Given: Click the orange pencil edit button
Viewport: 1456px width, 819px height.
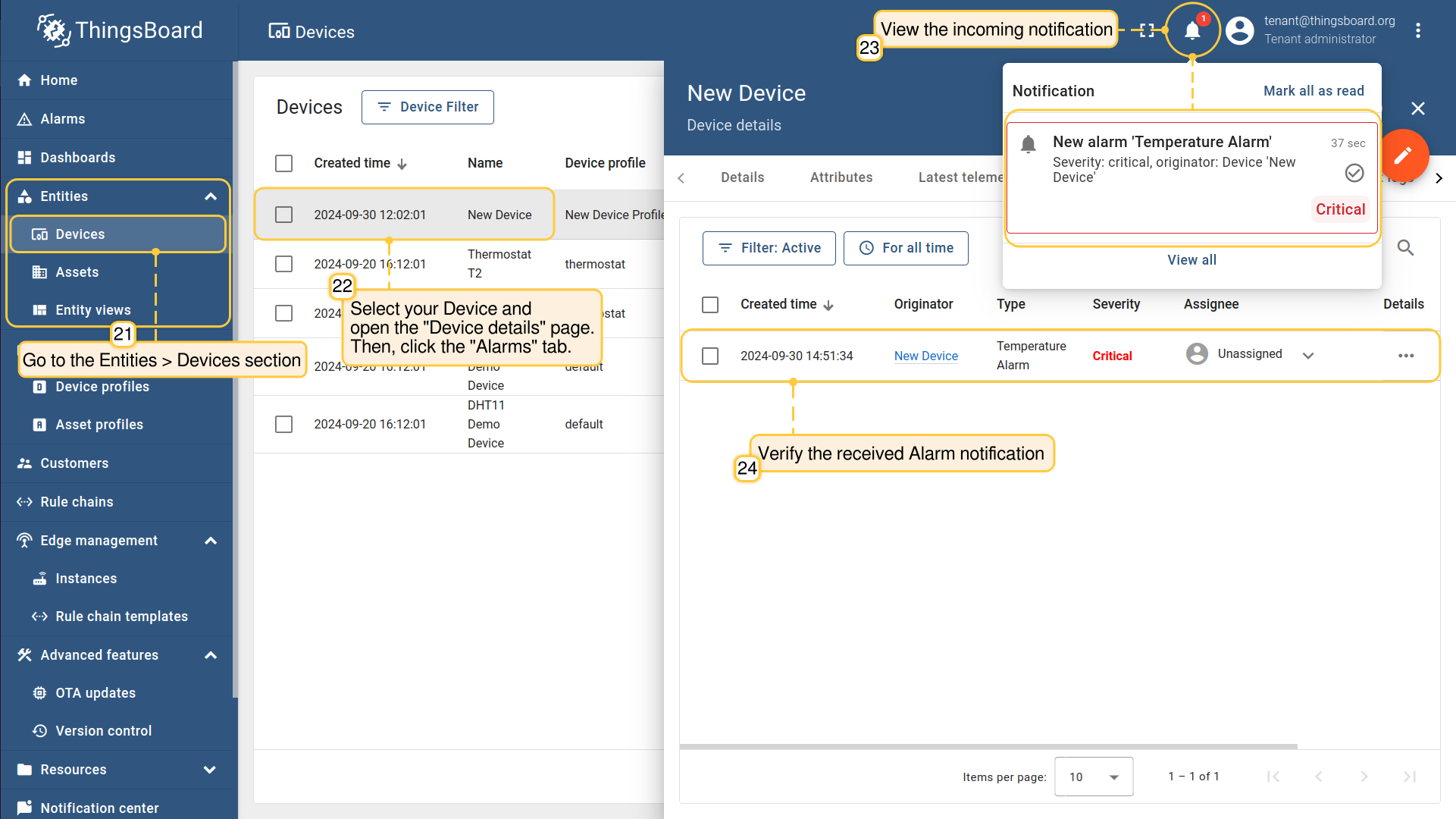Looking at the screenshot, I should click(x=1403, y=155).
